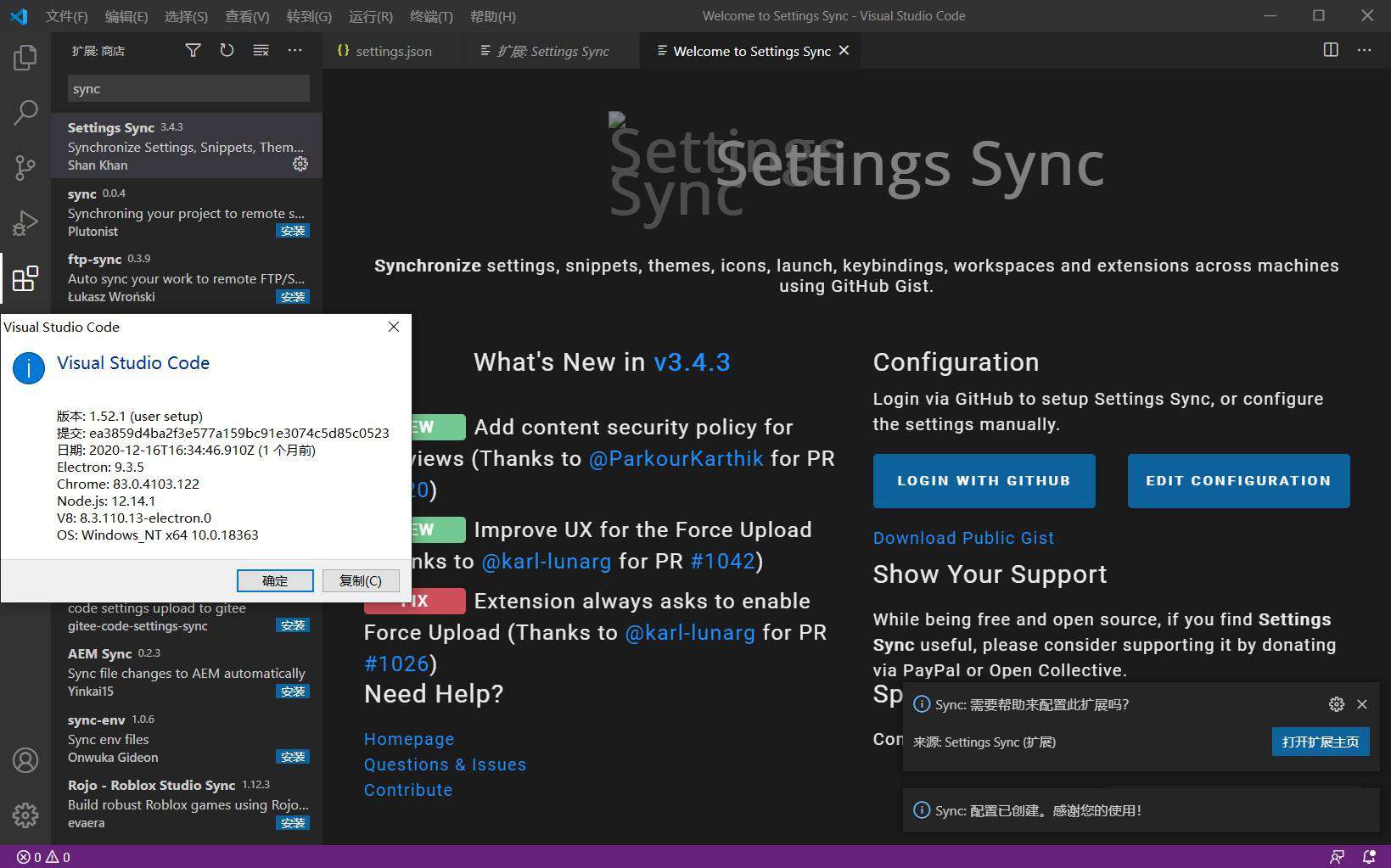Open the Accounts icon in activity bar

[25, 760]
